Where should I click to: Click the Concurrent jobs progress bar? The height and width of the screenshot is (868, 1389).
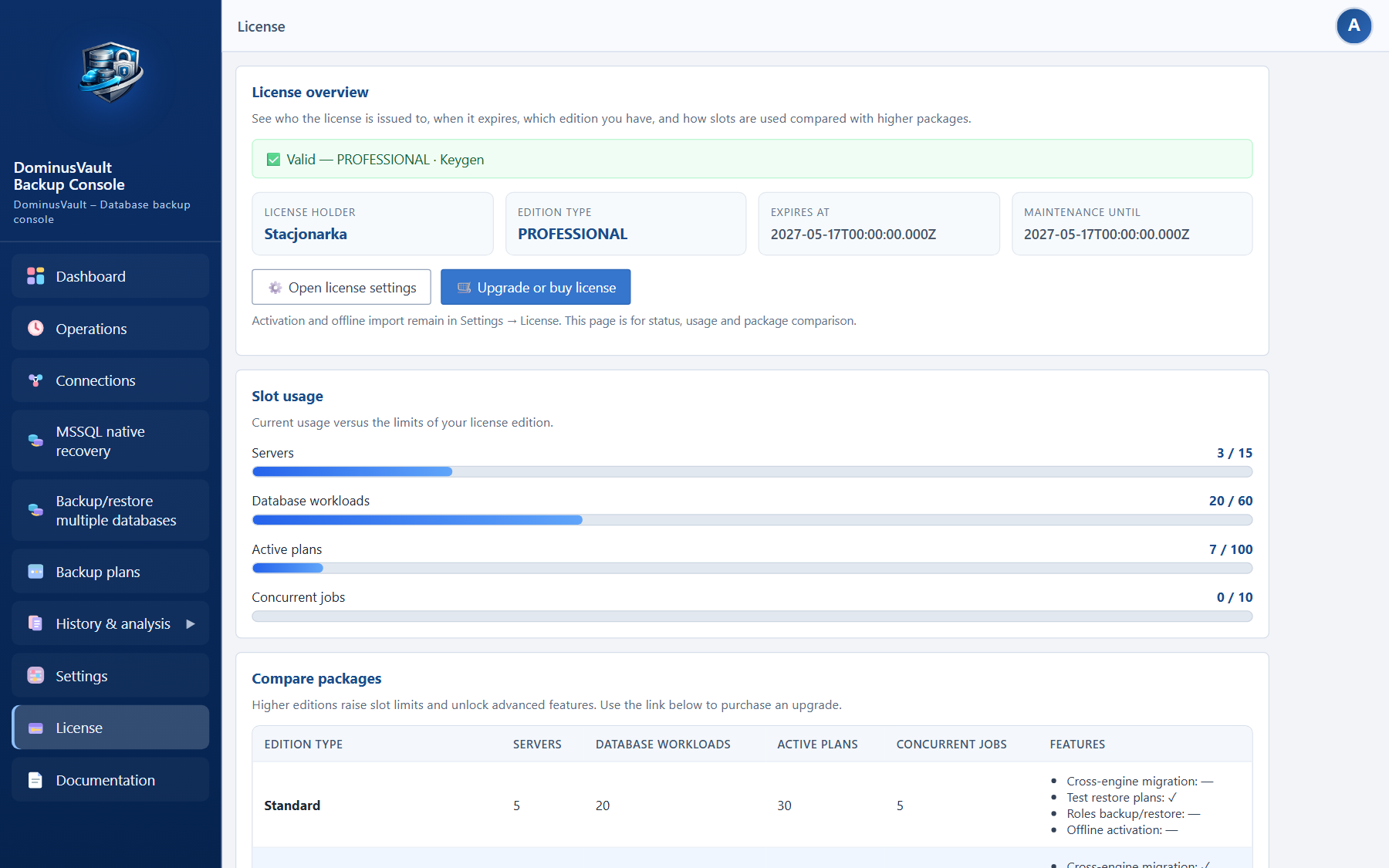752,616
